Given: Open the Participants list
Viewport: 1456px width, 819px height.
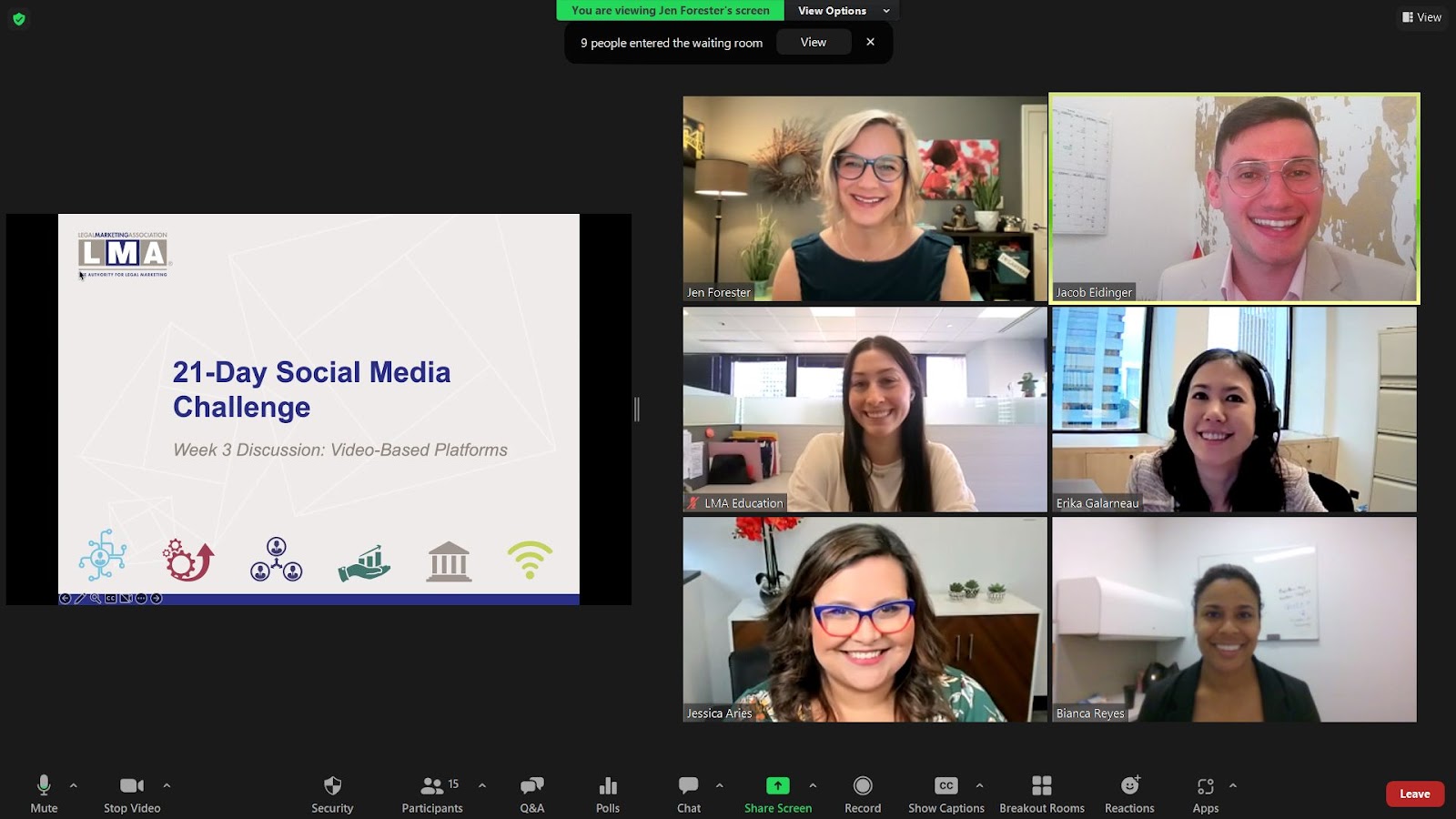Looking at the screenshot, I should (x=433, y=794).
